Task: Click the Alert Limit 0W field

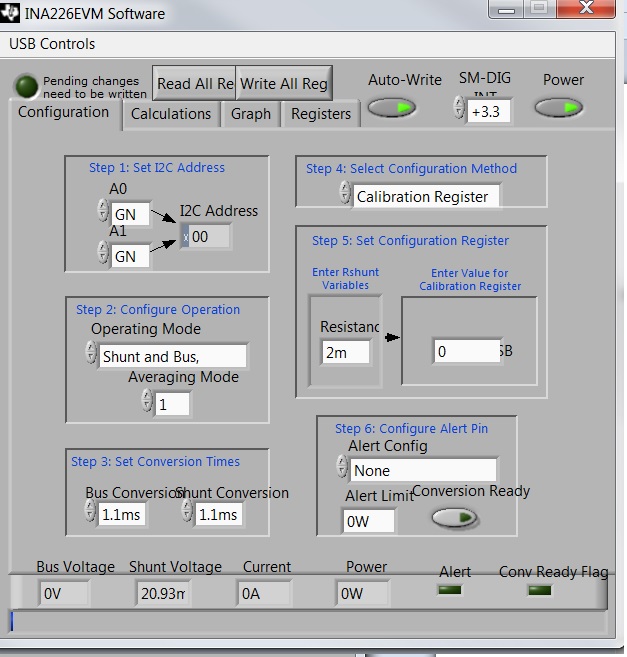Action: pyautogui.click(x=369, y=521)
